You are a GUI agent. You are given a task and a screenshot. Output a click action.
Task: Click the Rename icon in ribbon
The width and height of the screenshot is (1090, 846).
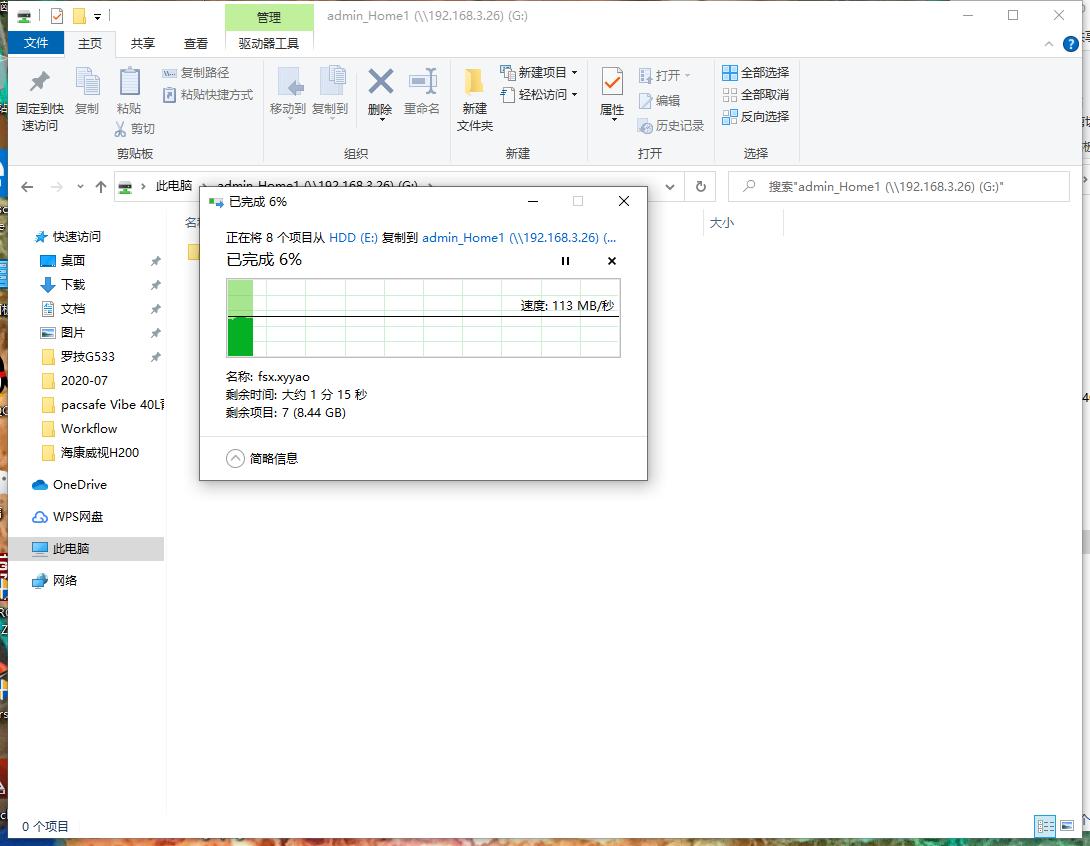point(422,83)
